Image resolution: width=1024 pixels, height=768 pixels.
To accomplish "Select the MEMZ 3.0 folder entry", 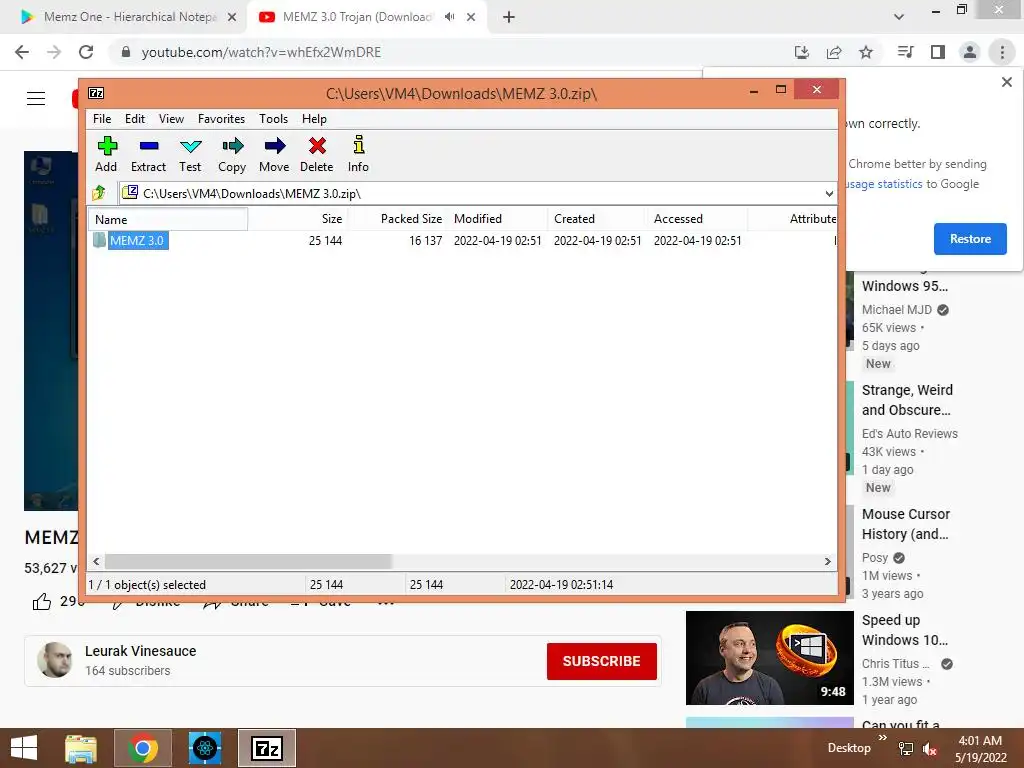I will (136, 240).
